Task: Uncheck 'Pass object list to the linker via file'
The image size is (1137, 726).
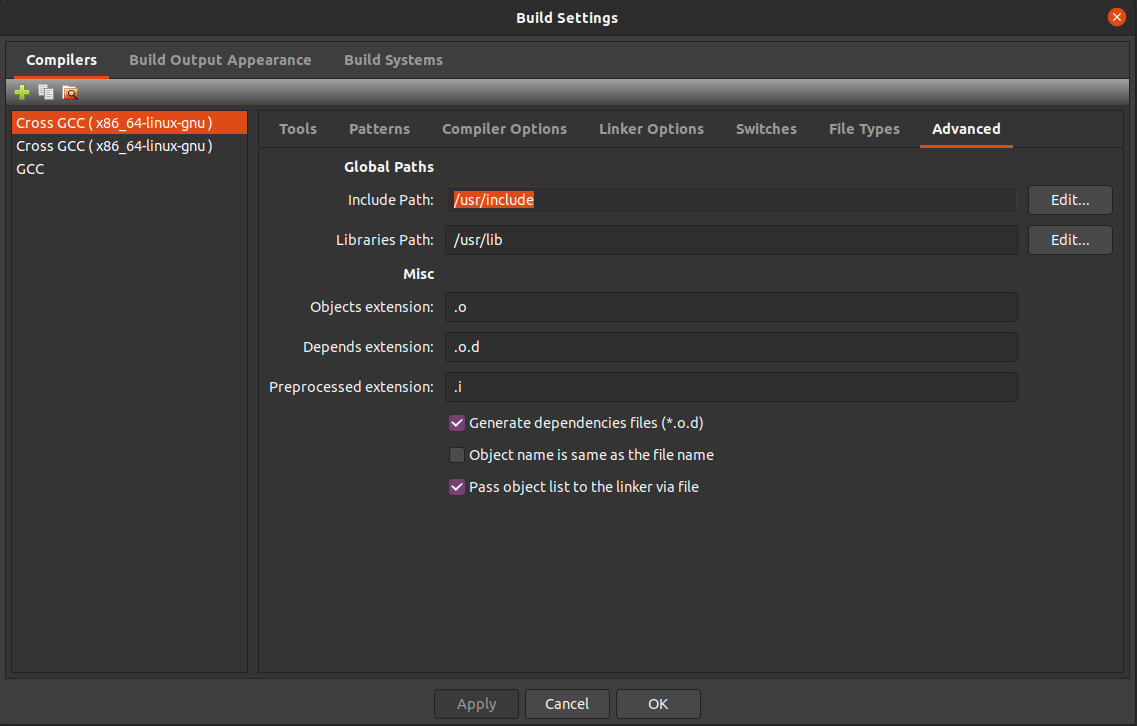Action: point(457,487)
